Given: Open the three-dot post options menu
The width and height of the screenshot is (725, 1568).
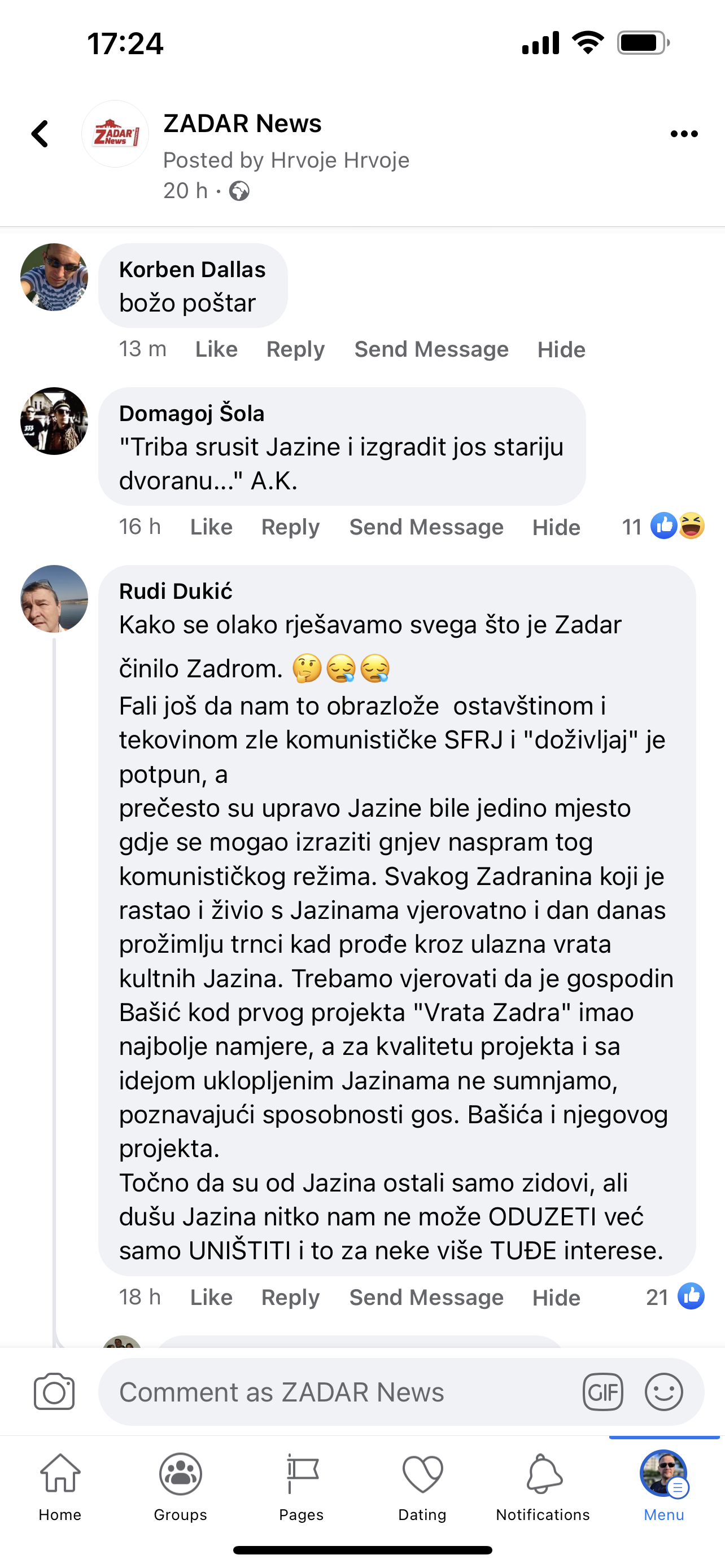Looking at the screenshot, I should point(684,134).
